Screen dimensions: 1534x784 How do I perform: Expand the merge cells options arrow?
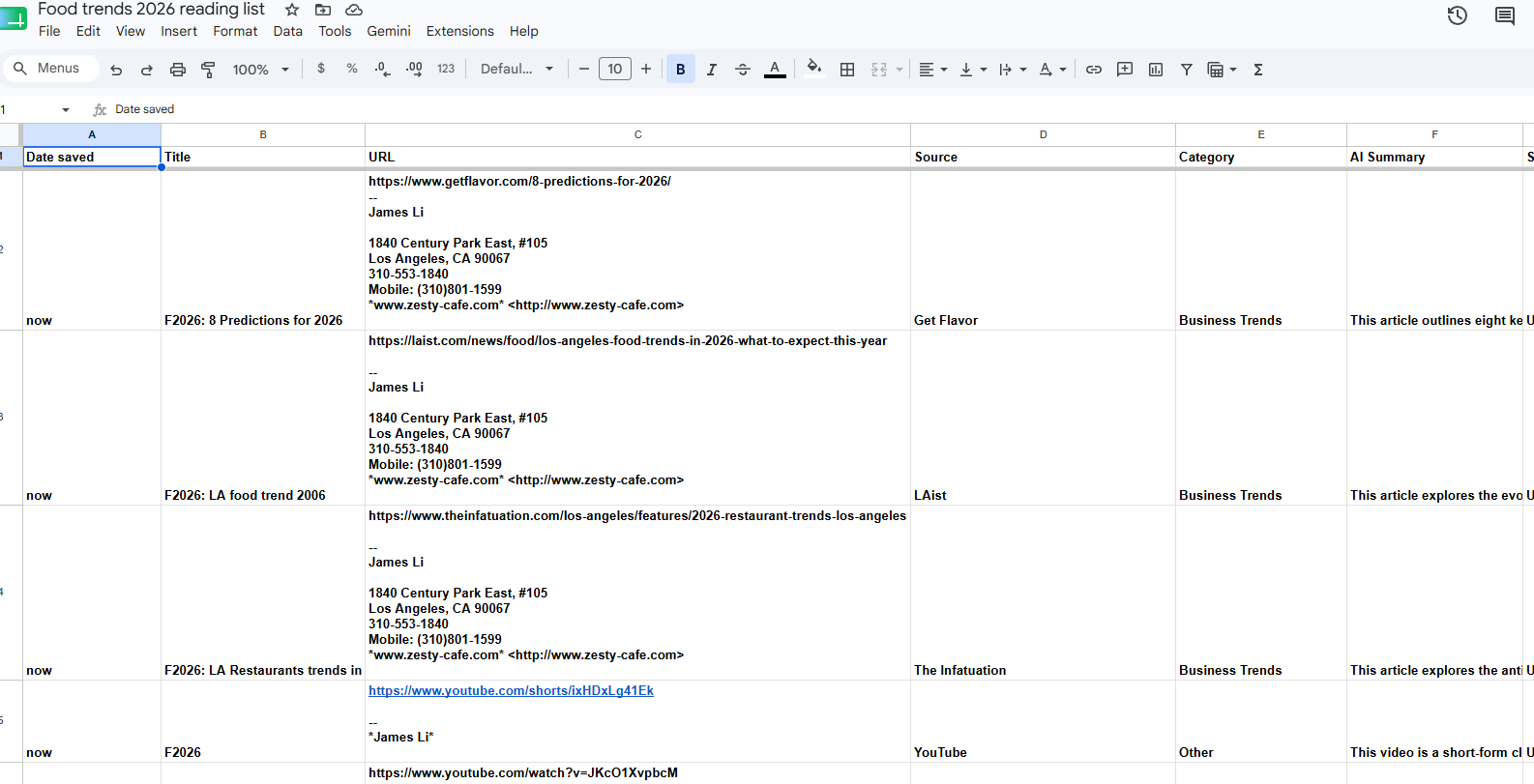[x=900, y=70]
